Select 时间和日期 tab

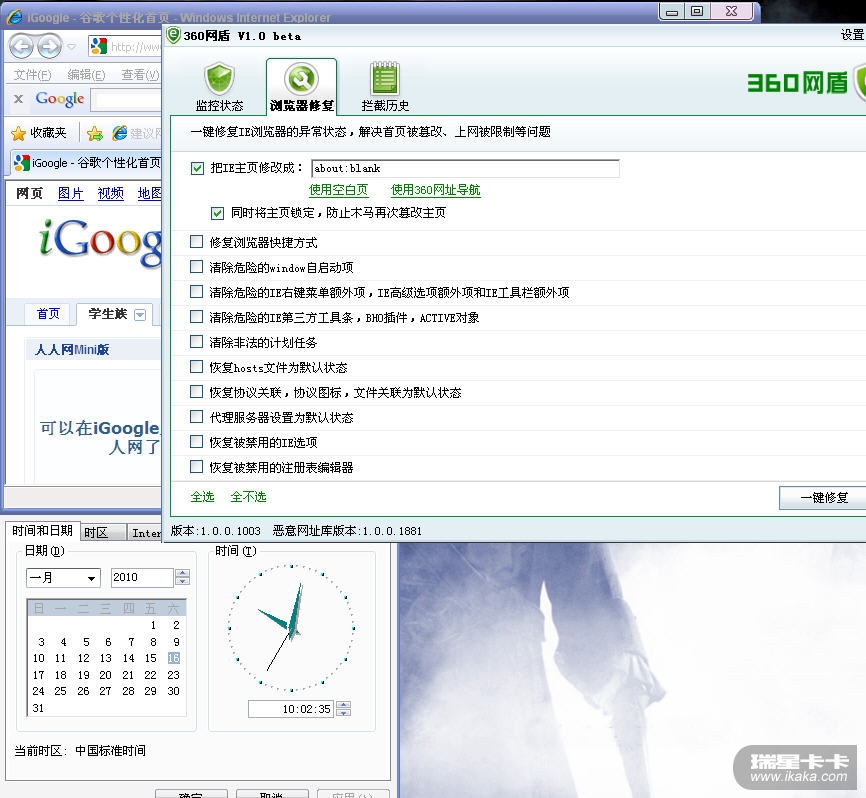43,531
